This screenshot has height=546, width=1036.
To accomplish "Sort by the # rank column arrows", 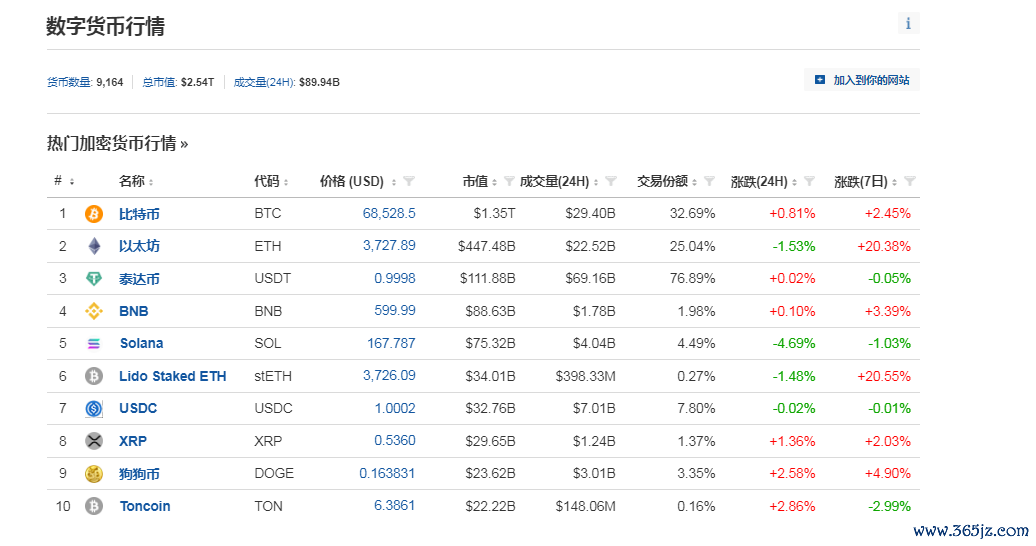I will tap(71, 182).
